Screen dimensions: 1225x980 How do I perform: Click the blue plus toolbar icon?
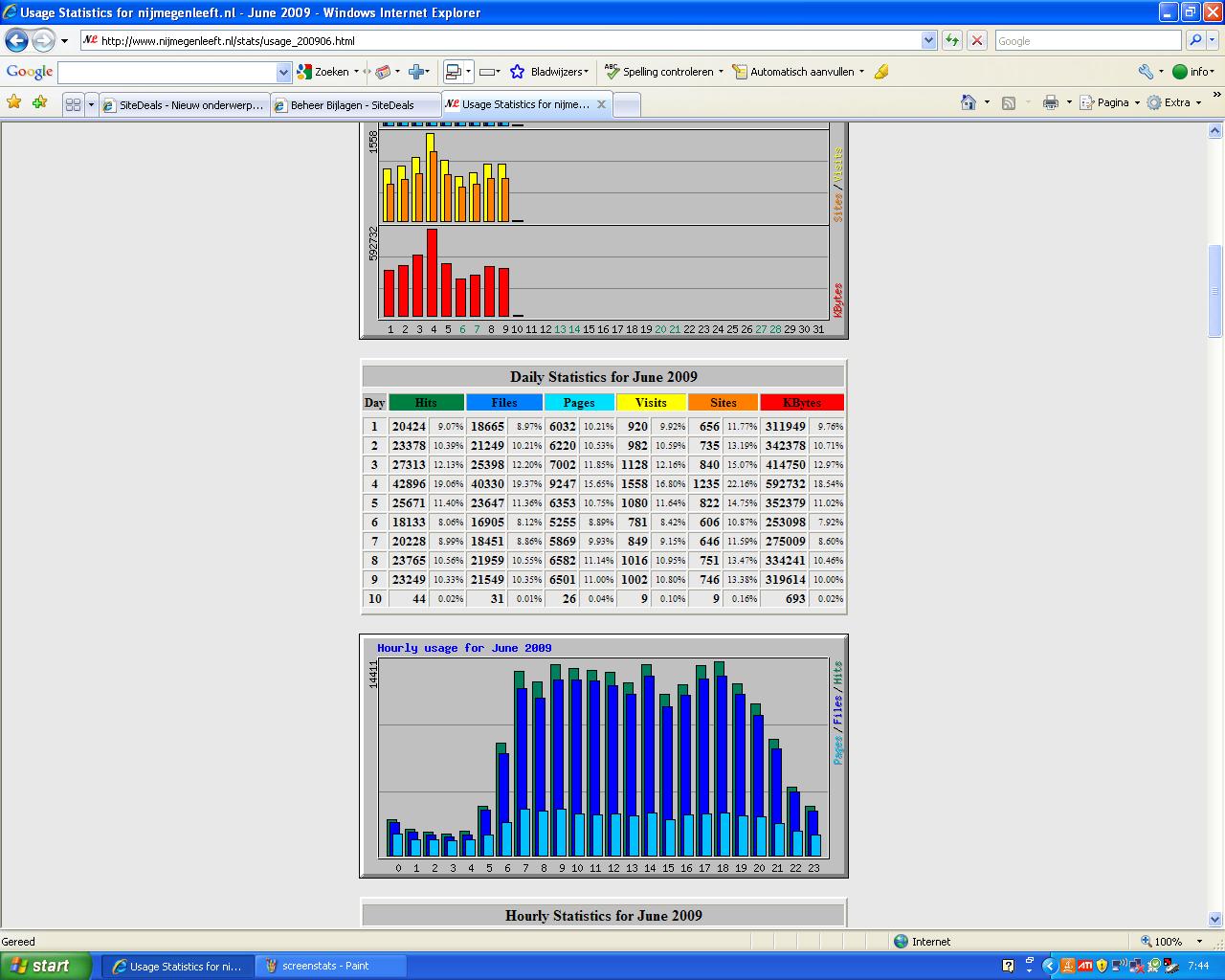[x=416, y=72]
